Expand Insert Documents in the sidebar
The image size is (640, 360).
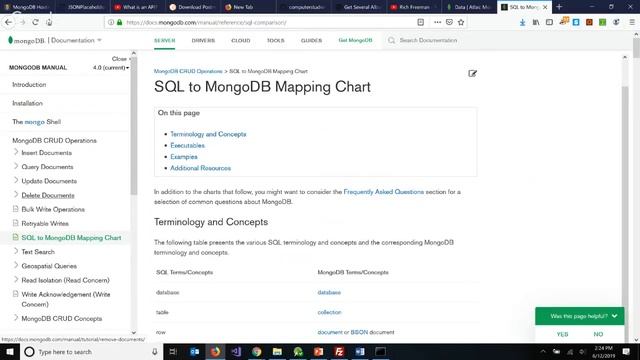point(16,152)
